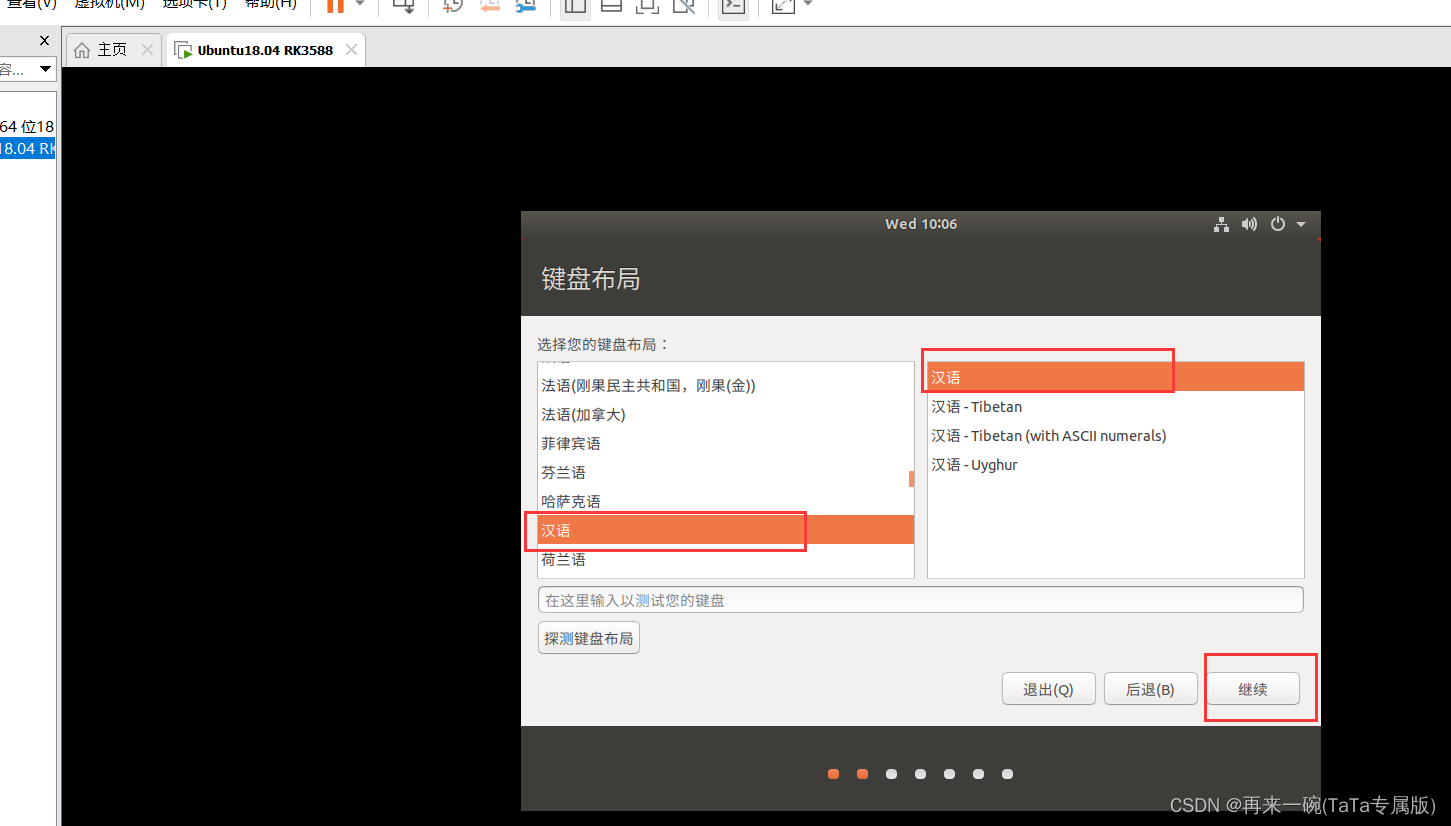The image size is (1451, 826).
Task: Select 芬兰语 in the layout list
Action: click(725, 472)
